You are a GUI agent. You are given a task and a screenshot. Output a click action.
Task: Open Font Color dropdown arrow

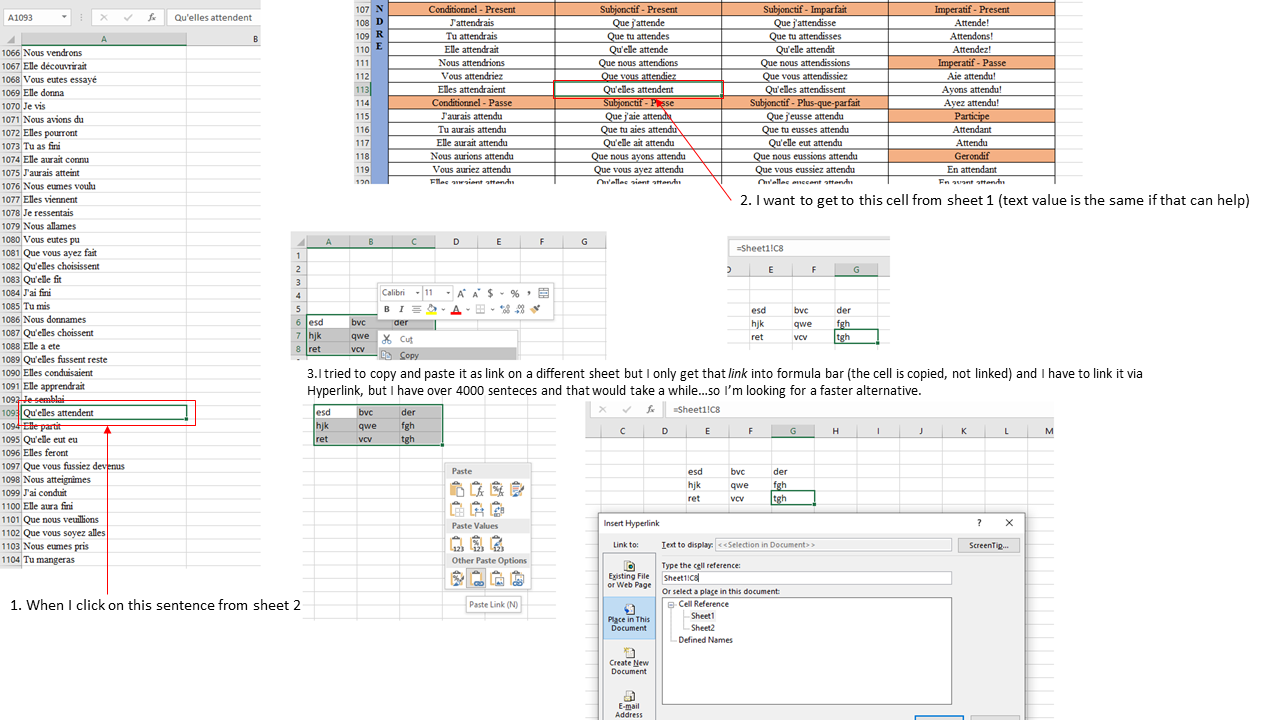coord(468,309)
